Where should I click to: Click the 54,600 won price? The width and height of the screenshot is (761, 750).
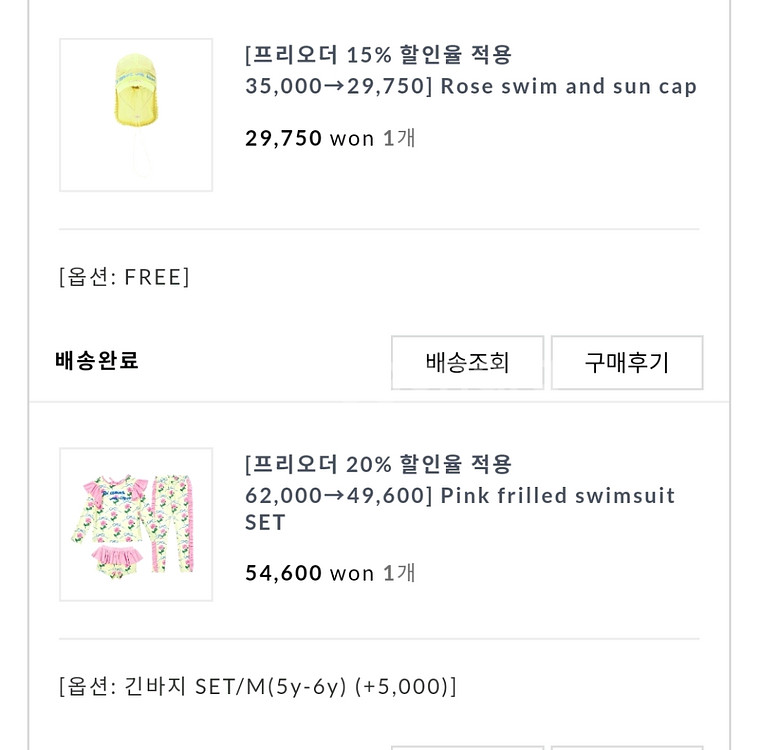[x=309, y=573]
